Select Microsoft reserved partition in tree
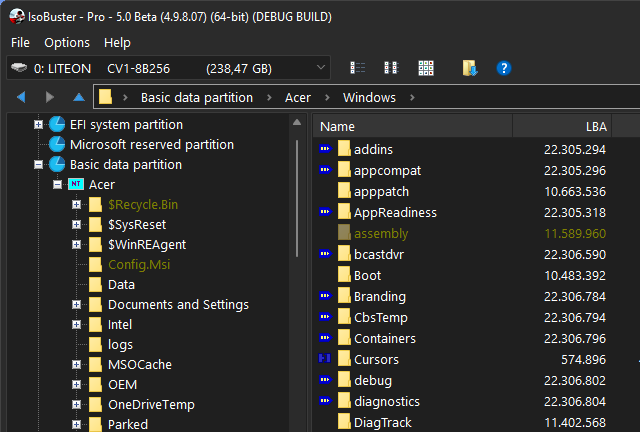 (x=152, y=144)
